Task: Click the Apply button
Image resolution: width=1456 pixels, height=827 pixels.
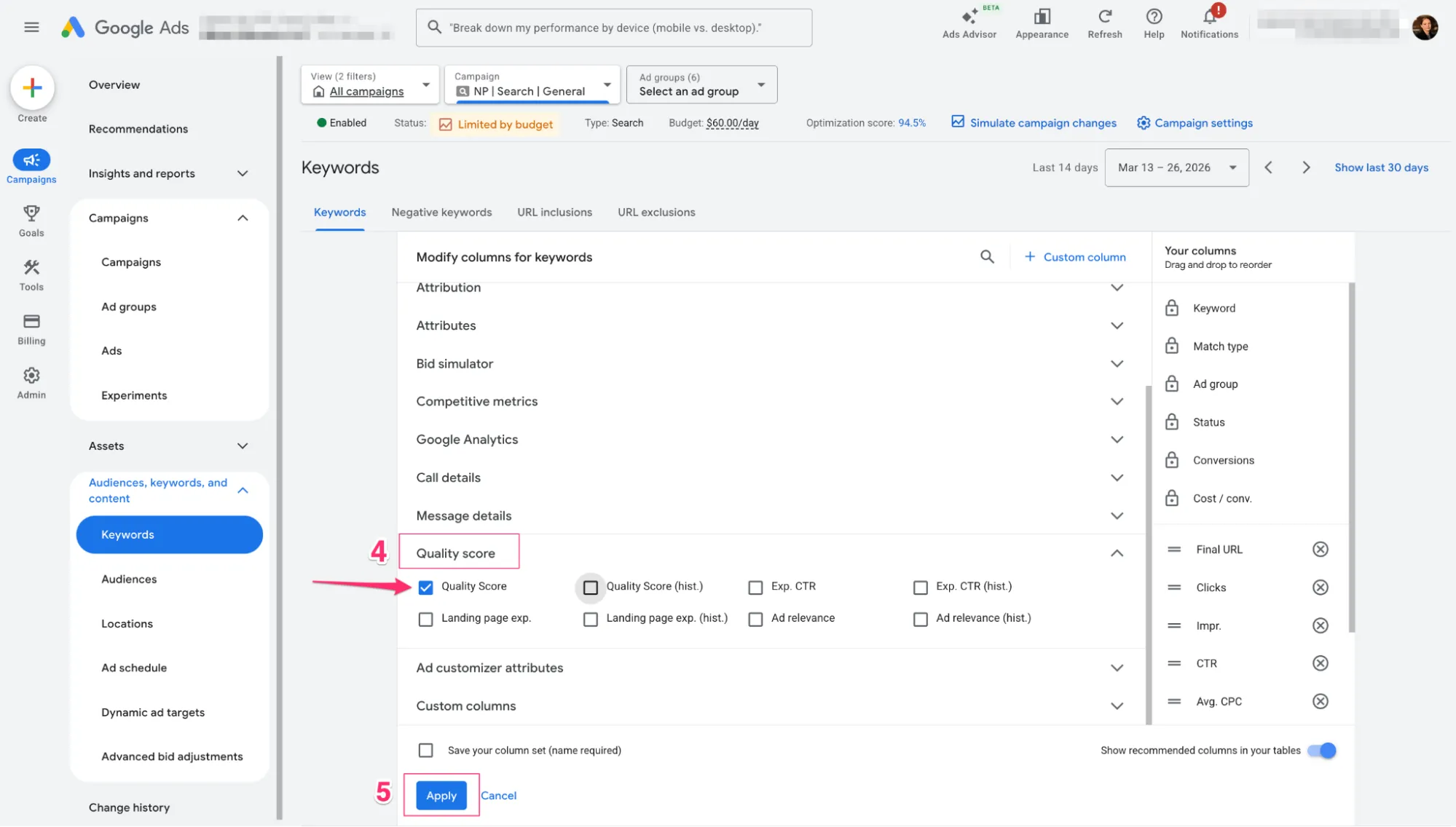Action: 441,796
